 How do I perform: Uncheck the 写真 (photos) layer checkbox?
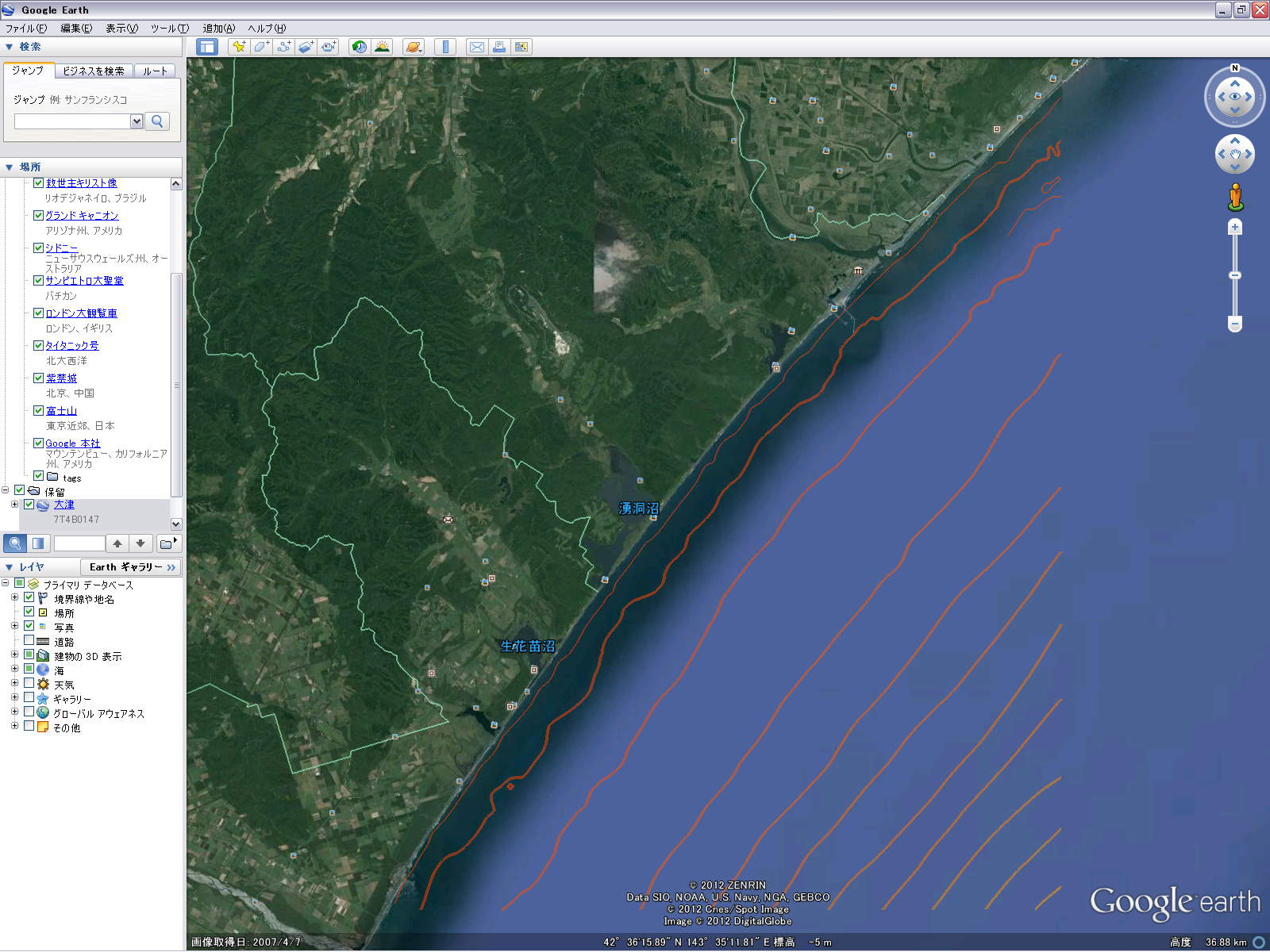coord(29,627)
